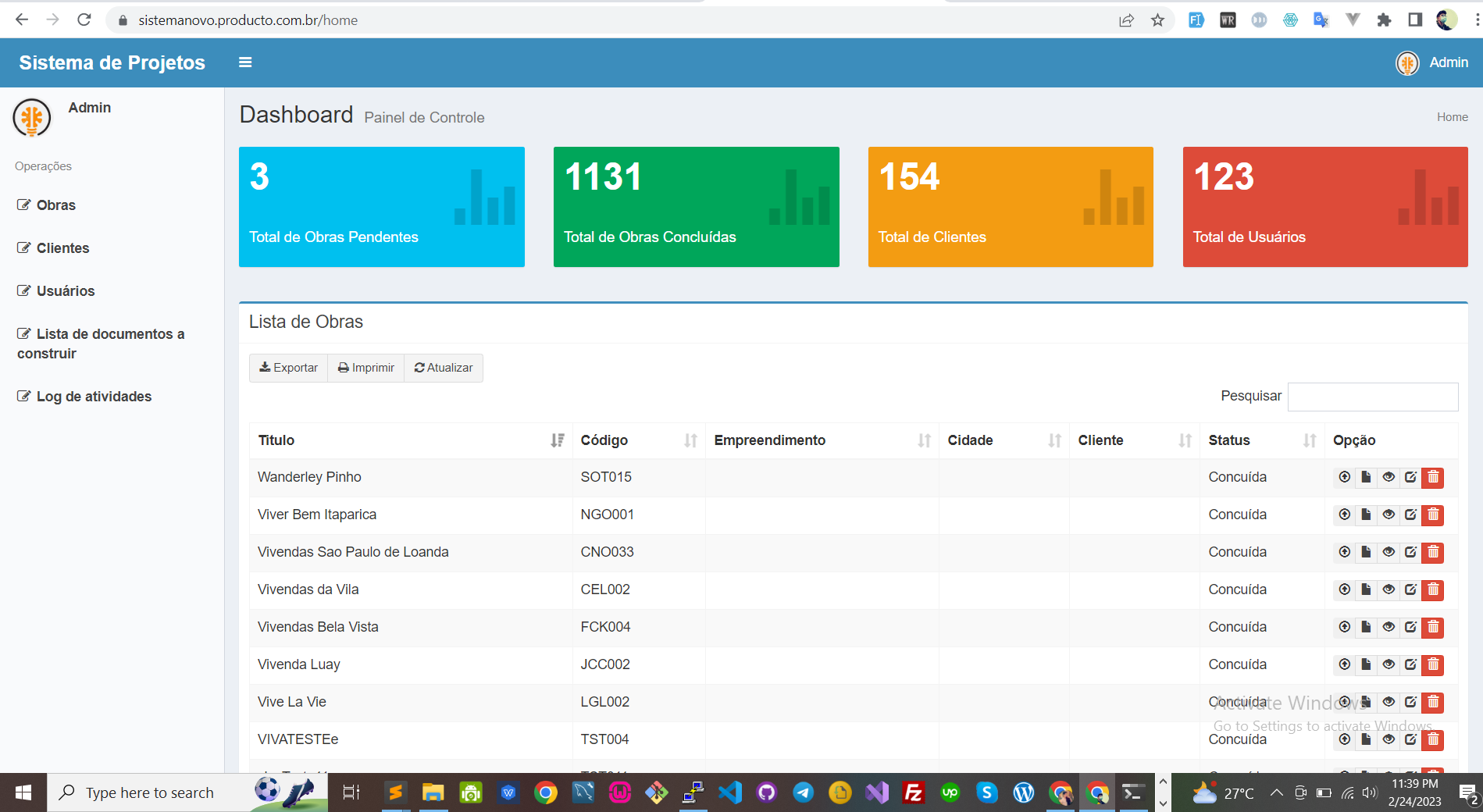The height and width of the screenshot is (812, 1483).
Task: Toggle sidebar with the hamburger icon
Action: pos(245,62)
